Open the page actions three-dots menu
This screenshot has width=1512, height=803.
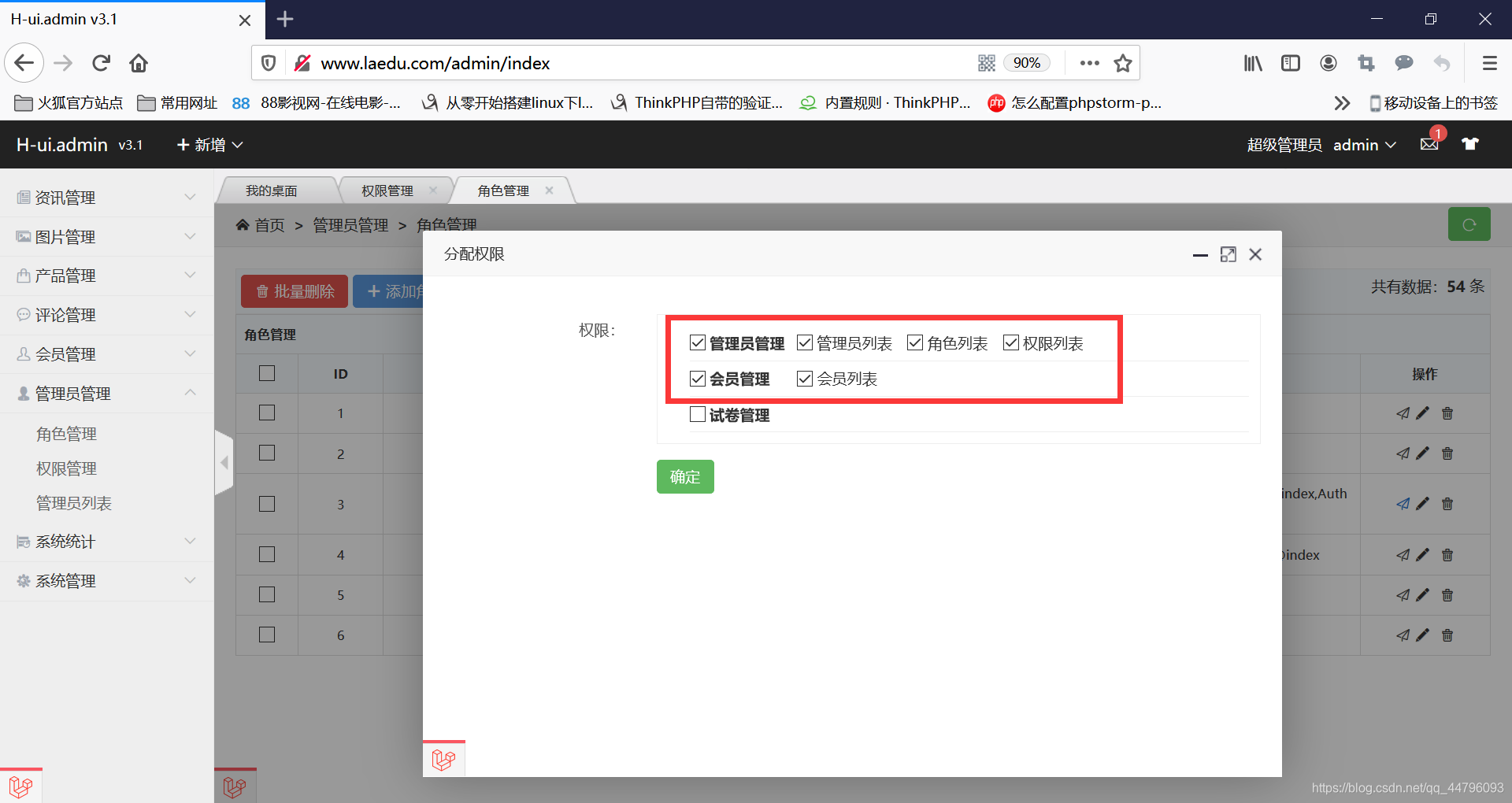[x=1090, y=63]
